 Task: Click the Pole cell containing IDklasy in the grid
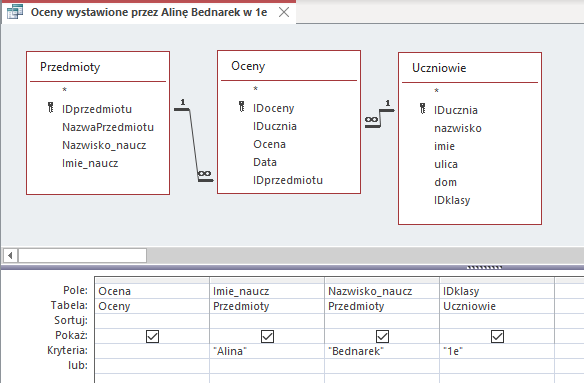[x=497, y=291]
